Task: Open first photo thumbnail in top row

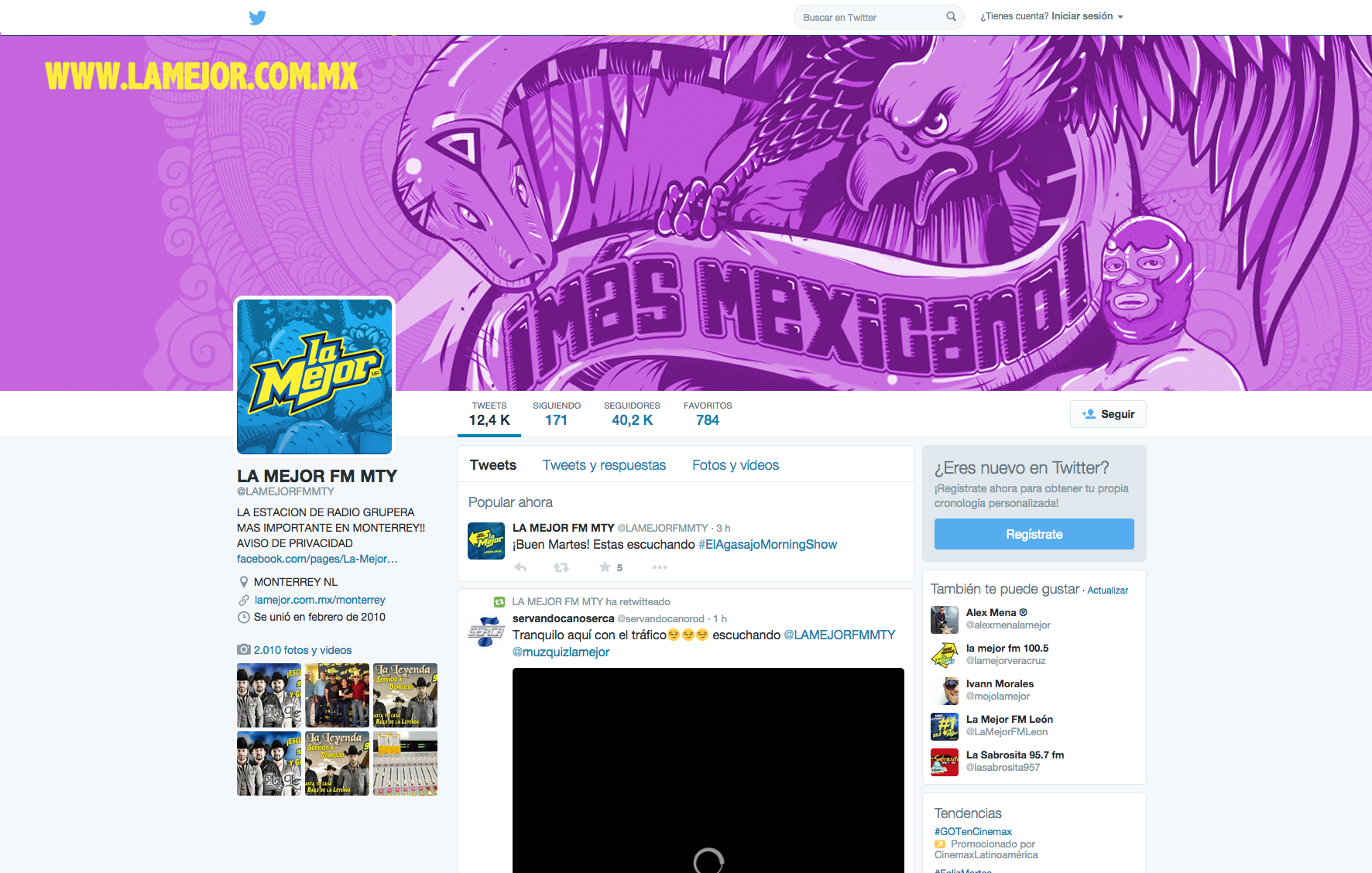Action: click(269, 695)
